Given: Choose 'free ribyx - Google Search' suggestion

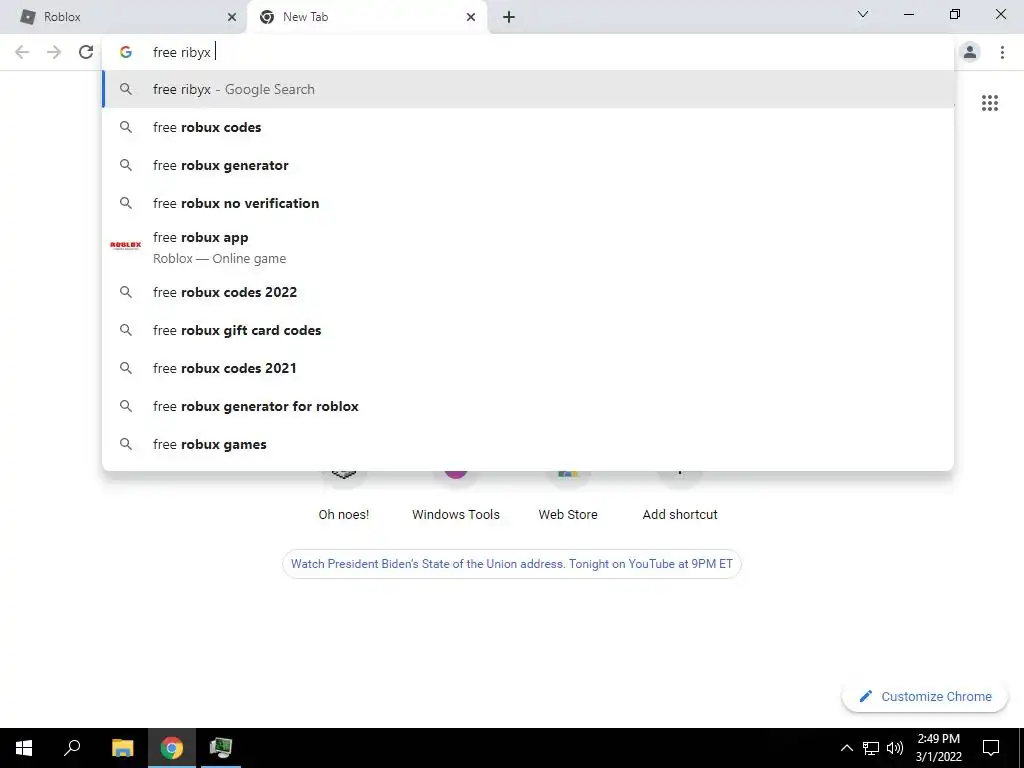Looking at the screenshot, I should [x=528, y=89].
